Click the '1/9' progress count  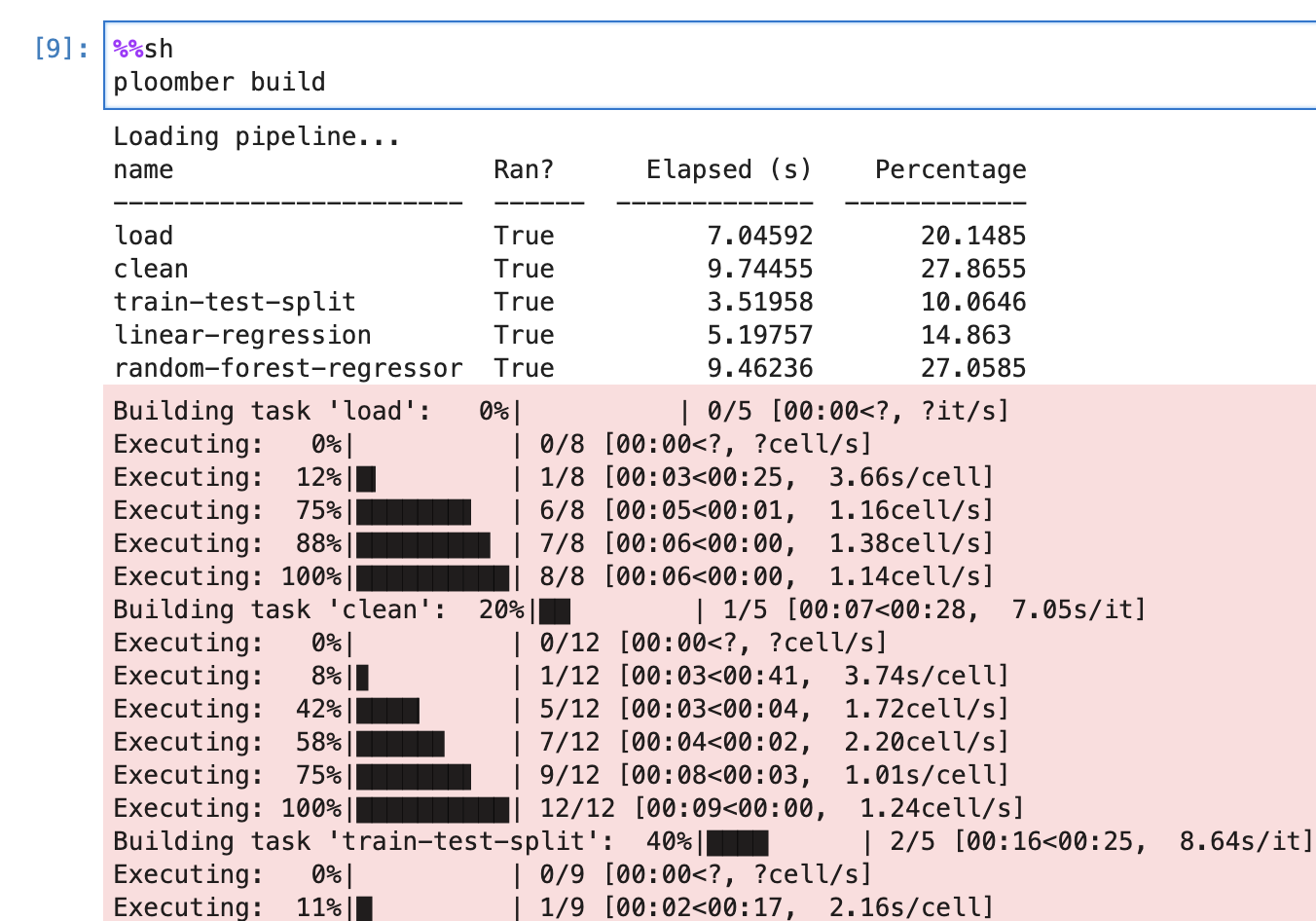[562, 907]
